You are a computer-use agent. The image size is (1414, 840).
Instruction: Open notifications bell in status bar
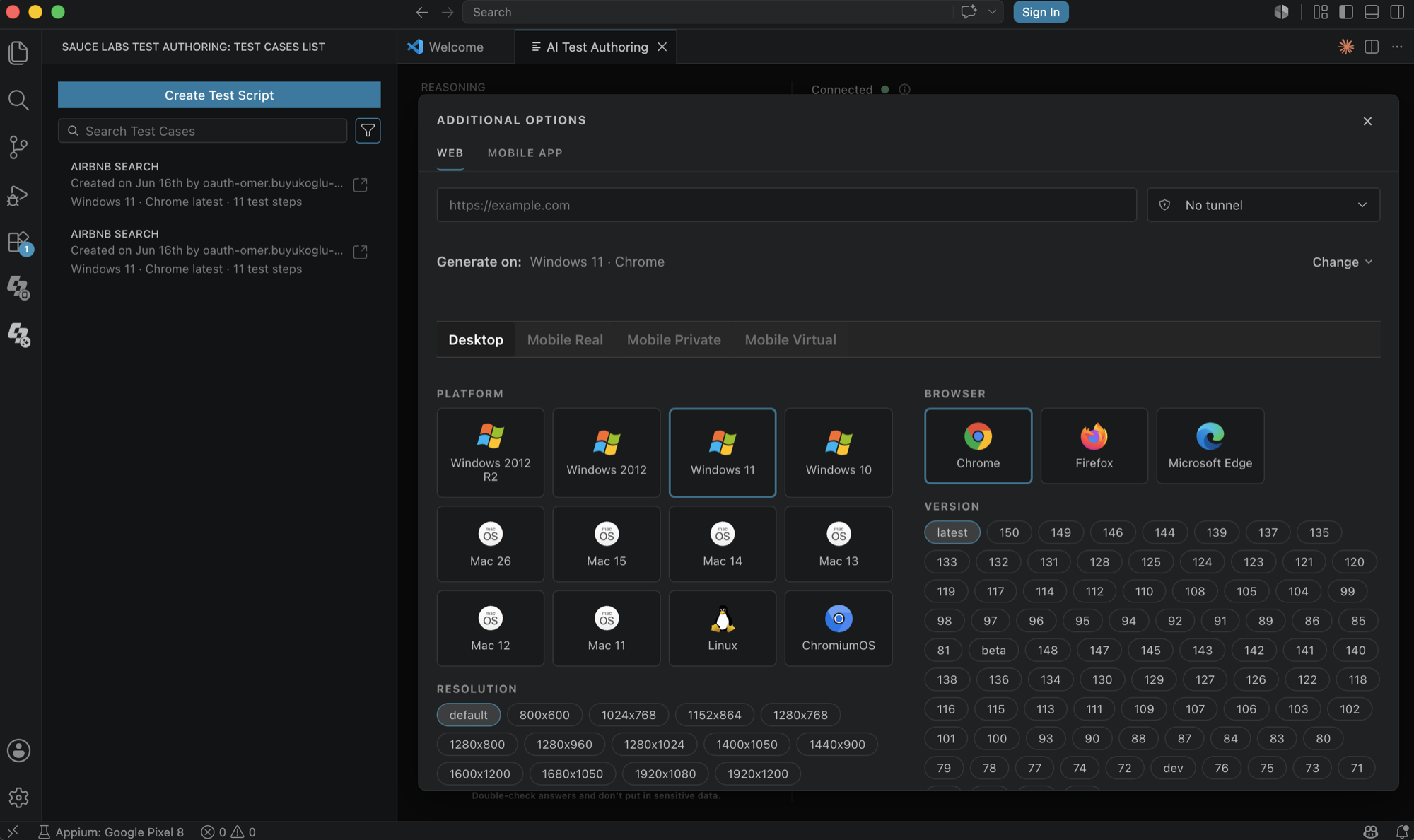[x=1401, y=832]
